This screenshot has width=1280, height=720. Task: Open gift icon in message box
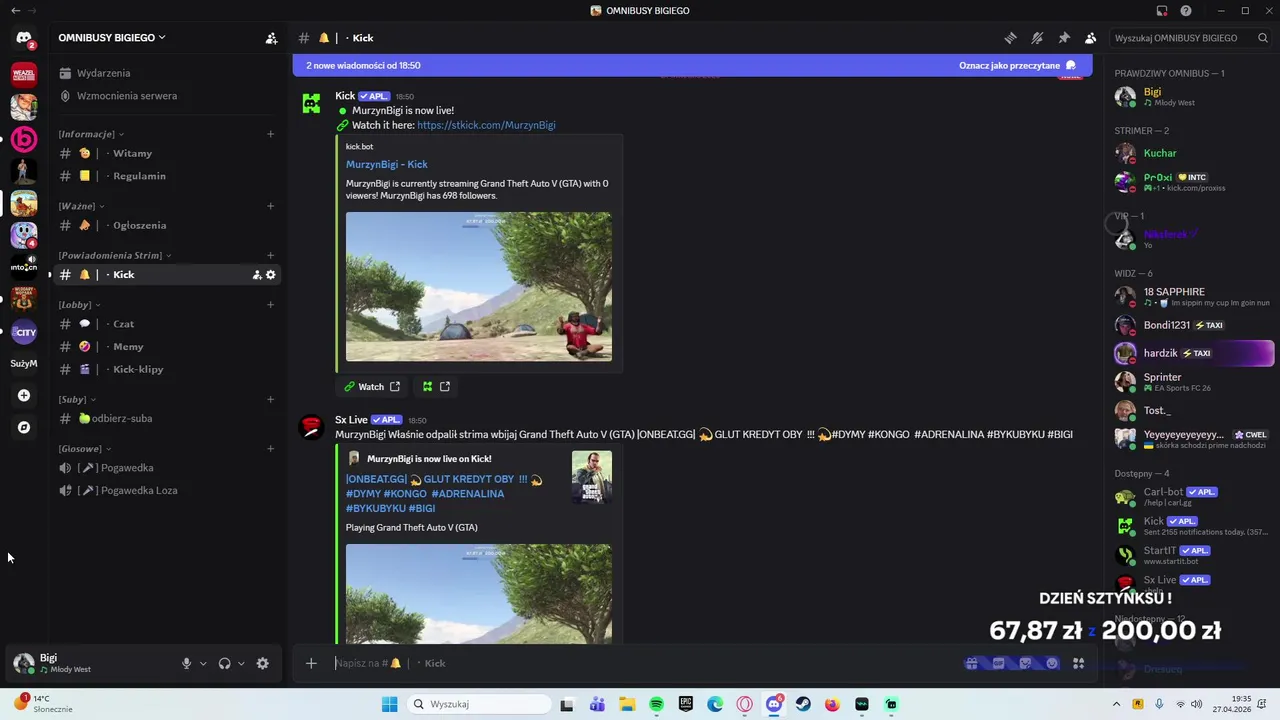[x=971, y=663]
